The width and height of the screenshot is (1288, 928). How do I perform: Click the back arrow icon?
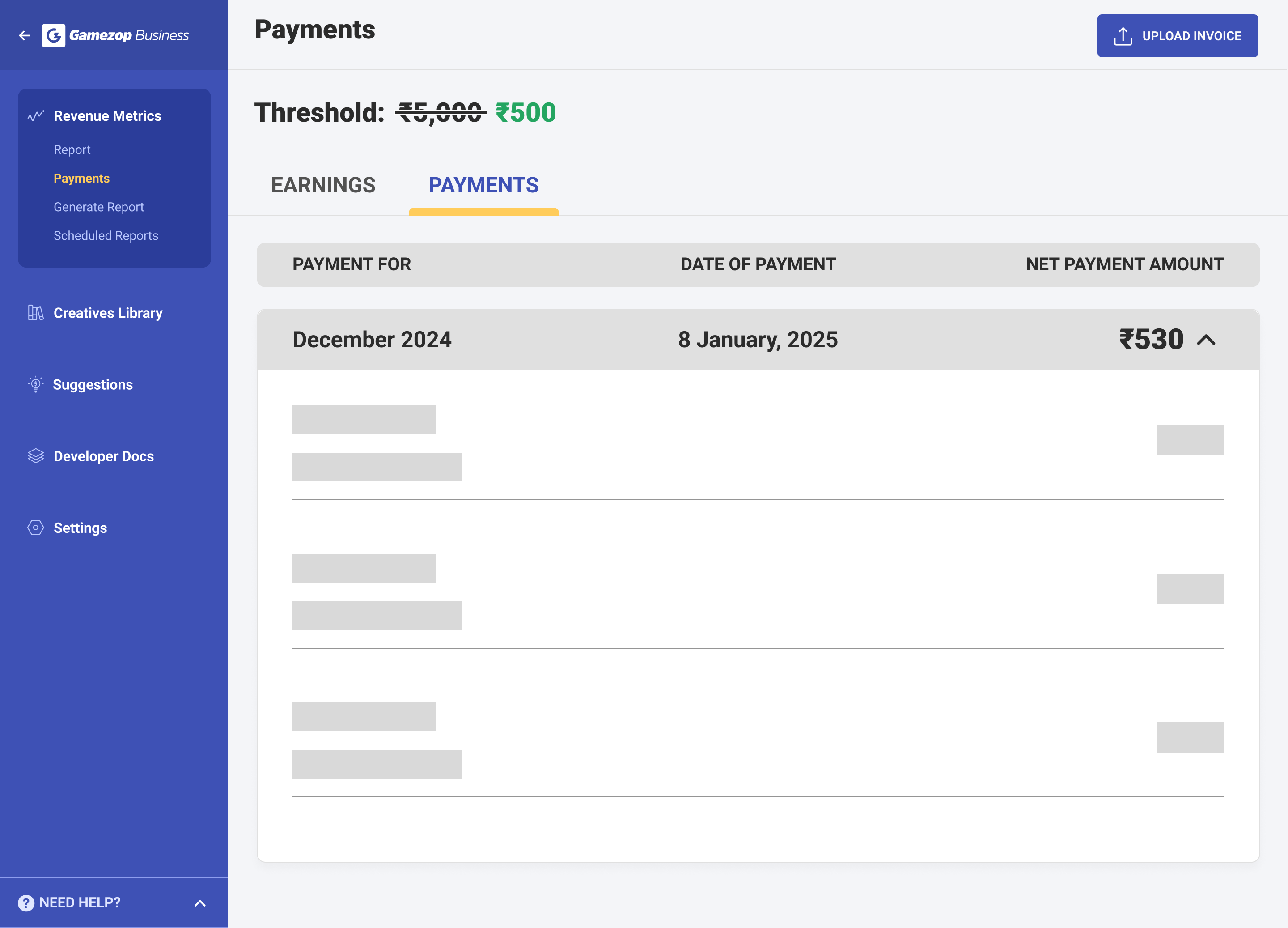(25, 36)
